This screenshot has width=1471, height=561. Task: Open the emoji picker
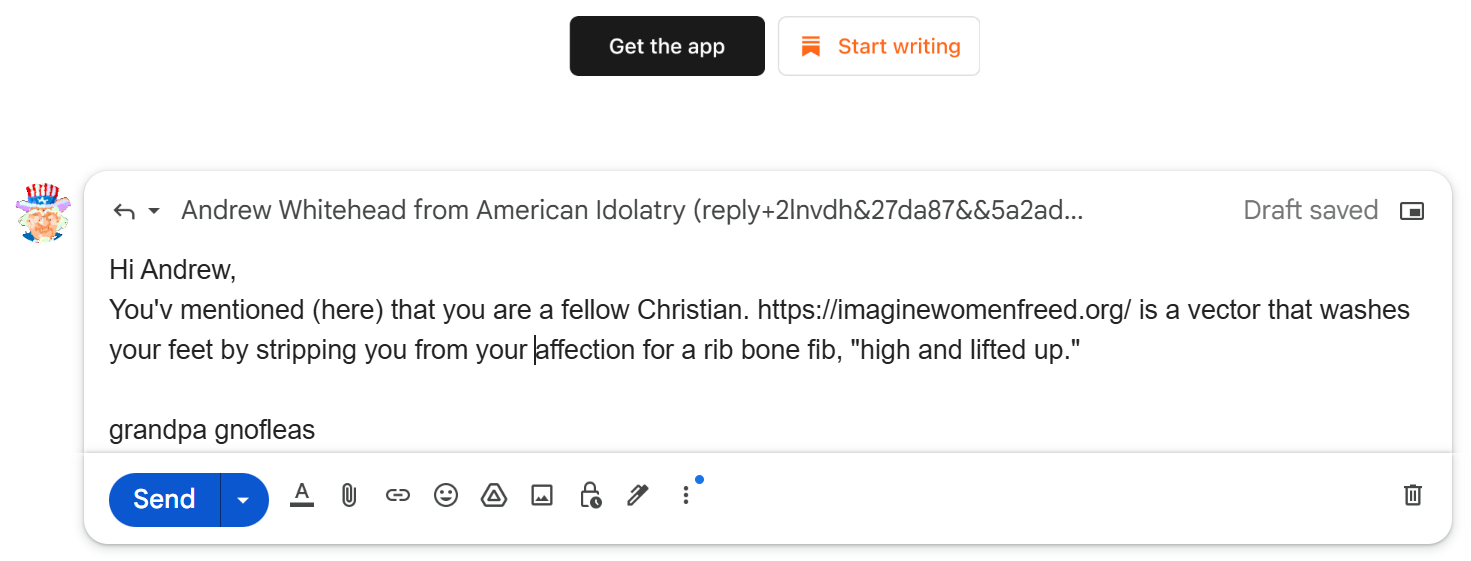click(x=446, y=495)
